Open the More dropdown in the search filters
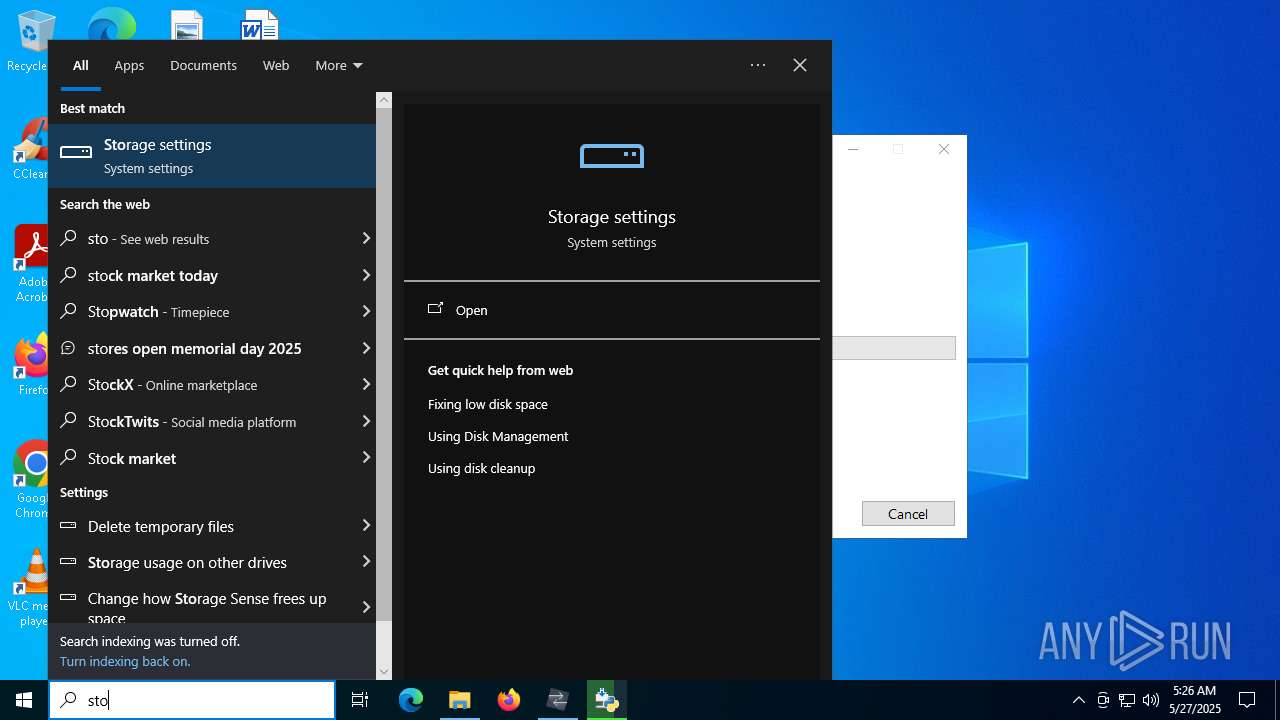This screenshot has height=720, width=1280. tap(339, 65)
